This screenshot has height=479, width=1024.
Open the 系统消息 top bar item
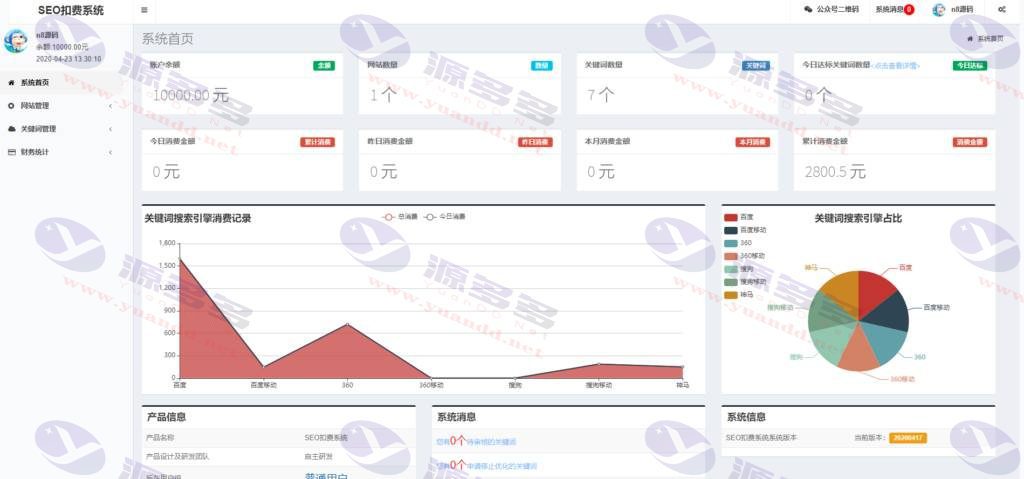coord(895,10)
